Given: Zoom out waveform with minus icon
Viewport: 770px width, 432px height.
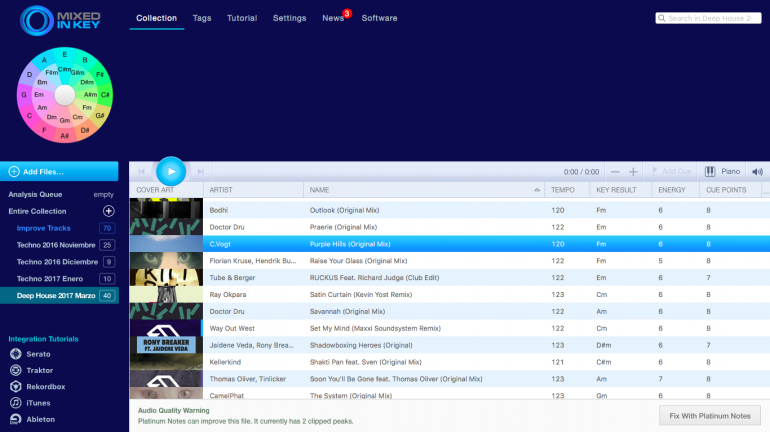Looking at the screenshot, I should click(x=615, y=171).
